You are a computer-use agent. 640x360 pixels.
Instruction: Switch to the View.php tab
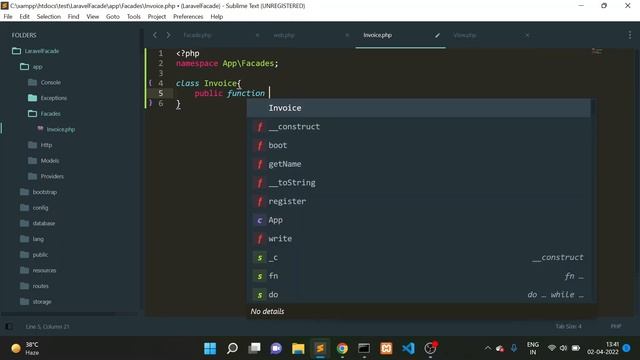point(464,36)
